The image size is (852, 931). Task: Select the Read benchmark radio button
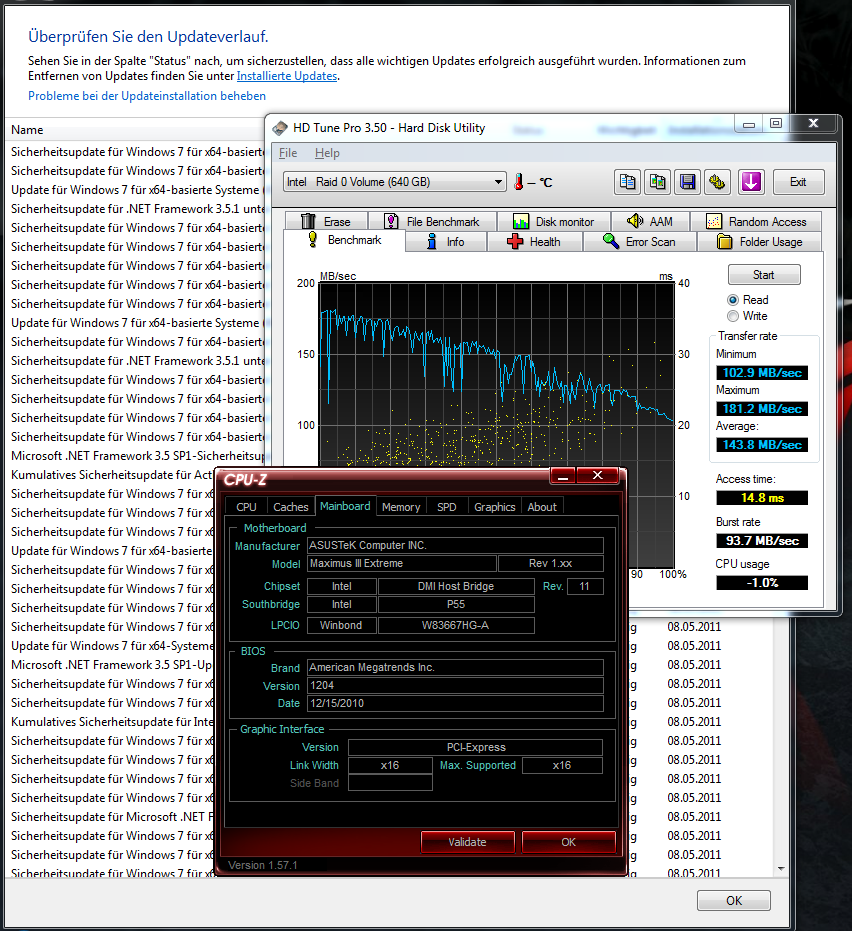[734, 298]
